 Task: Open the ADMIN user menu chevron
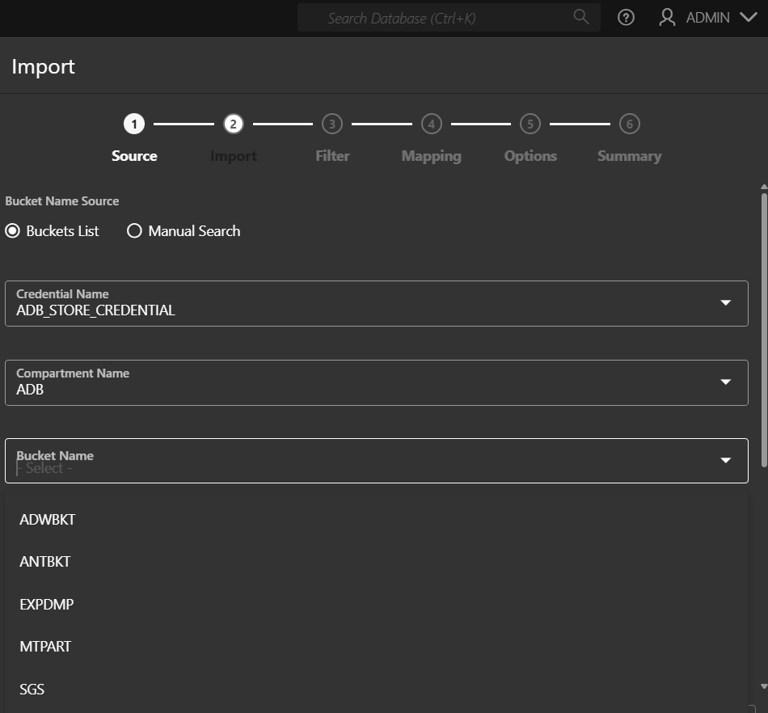748,18
